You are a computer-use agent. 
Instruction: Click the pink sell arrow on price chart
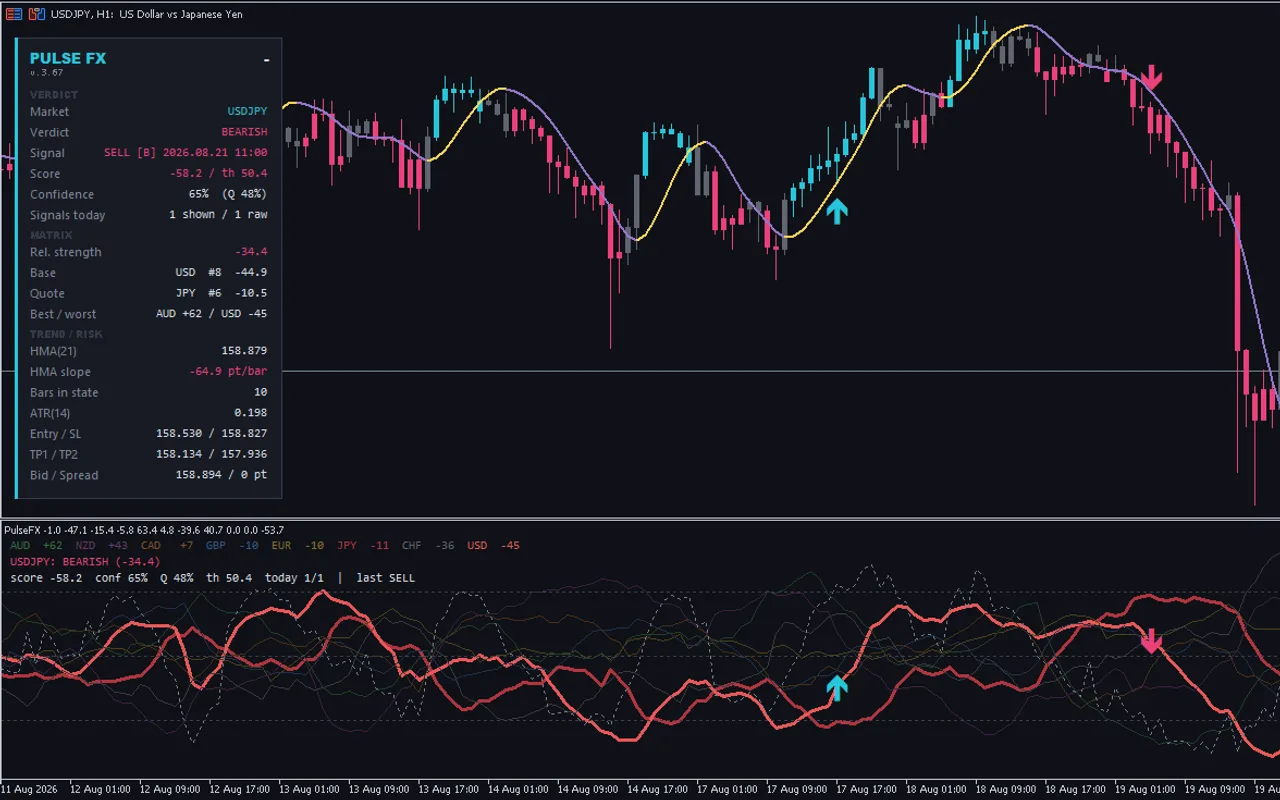pyautogui.click(x=1152, y=76)
